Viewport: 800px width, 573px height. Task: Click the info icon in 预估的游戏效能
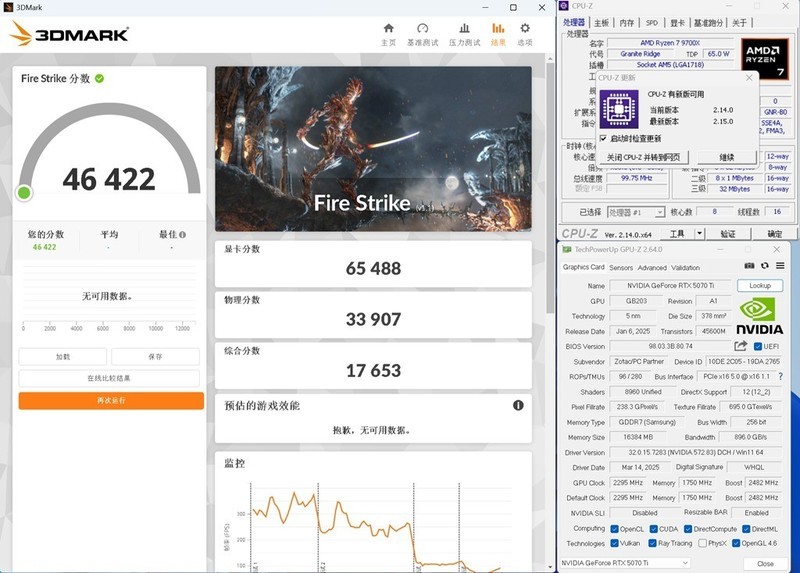pos(518,405)
